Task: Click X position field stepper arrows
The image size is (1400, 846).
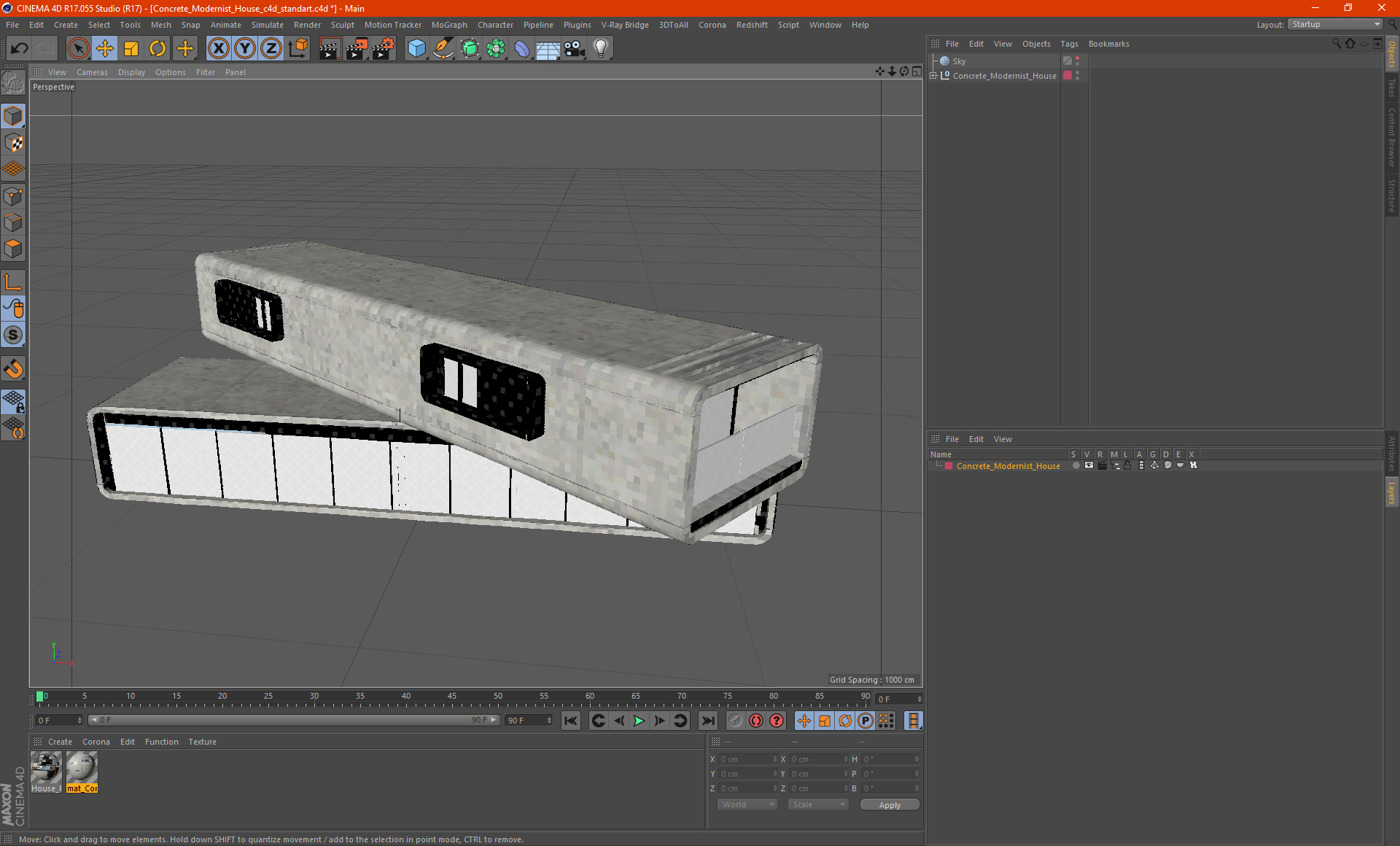Action: 775,759
